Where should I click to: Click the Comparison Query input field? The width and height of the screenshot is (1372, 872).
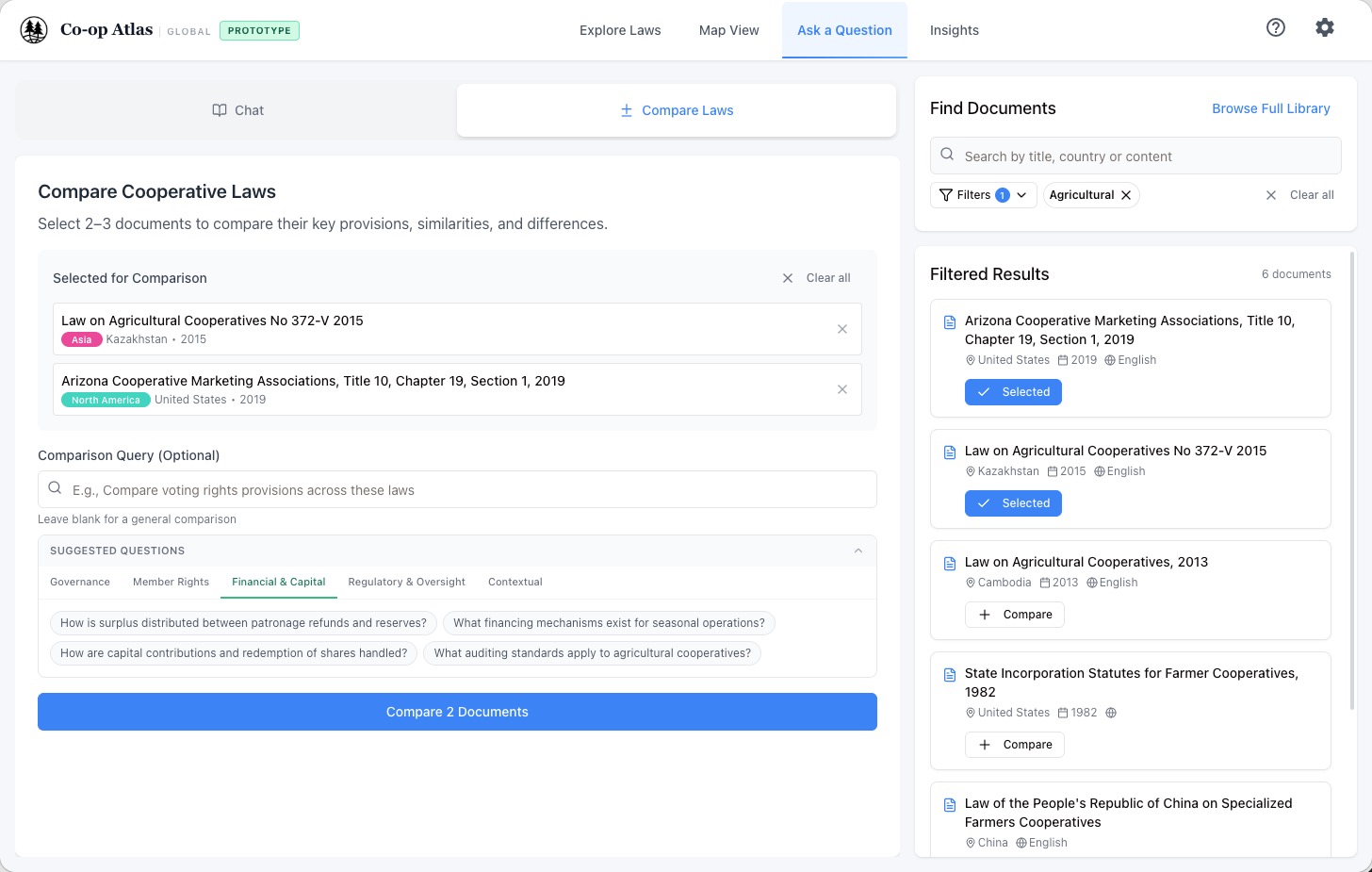[x=457, y=489]
